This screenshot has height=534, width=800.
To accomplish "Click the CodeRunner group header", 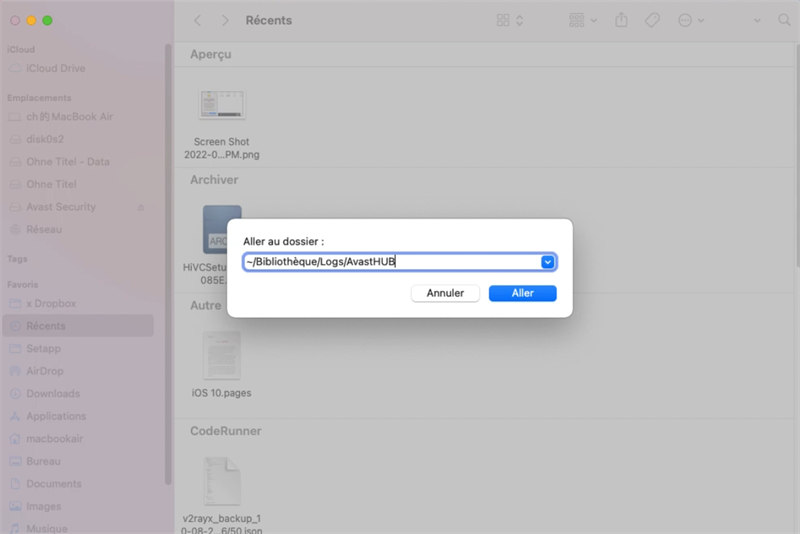I will pyautogui.click(x=226, y=431).
